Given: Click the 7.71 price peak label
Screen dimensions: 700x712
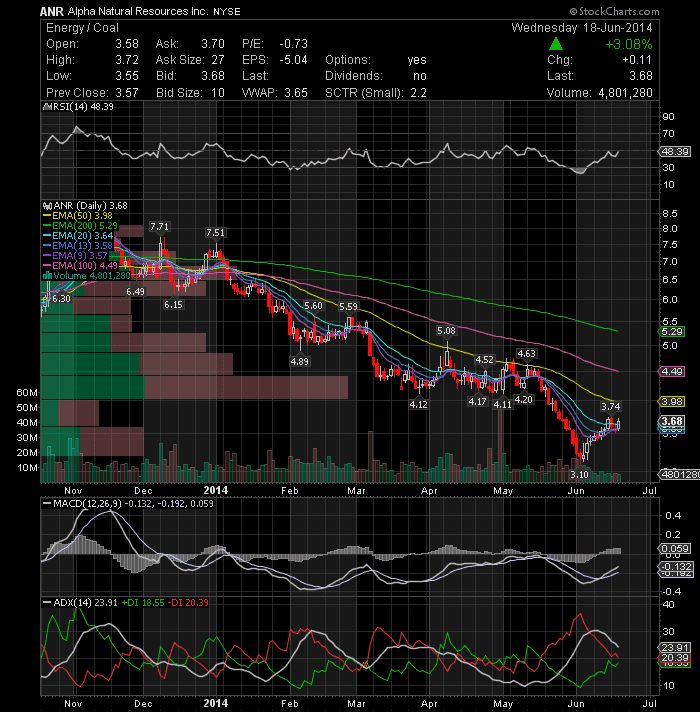Looking at the screenshot, I should click(x=159, y=227).
